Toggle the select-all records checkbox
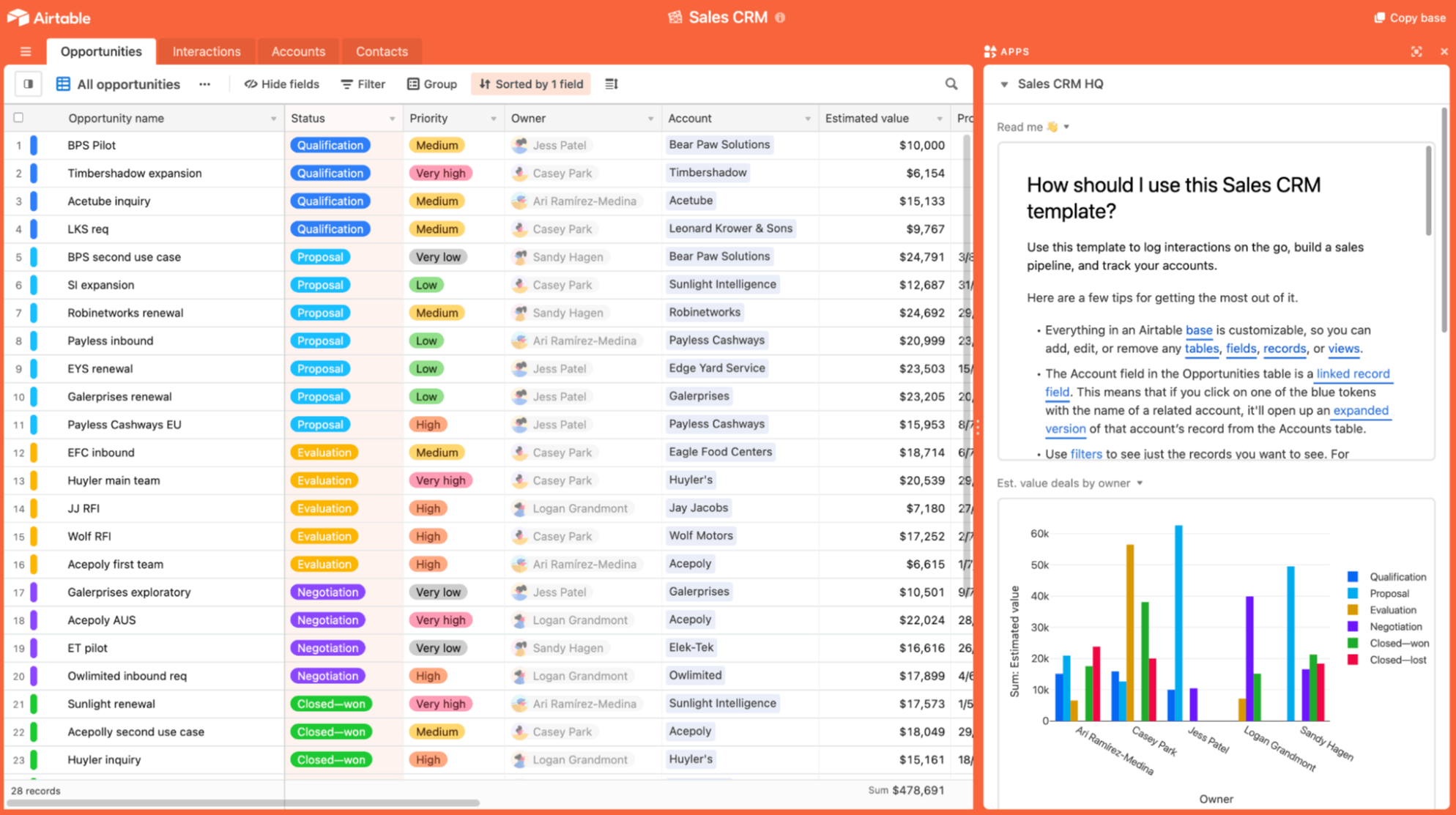 click(18, 117)
